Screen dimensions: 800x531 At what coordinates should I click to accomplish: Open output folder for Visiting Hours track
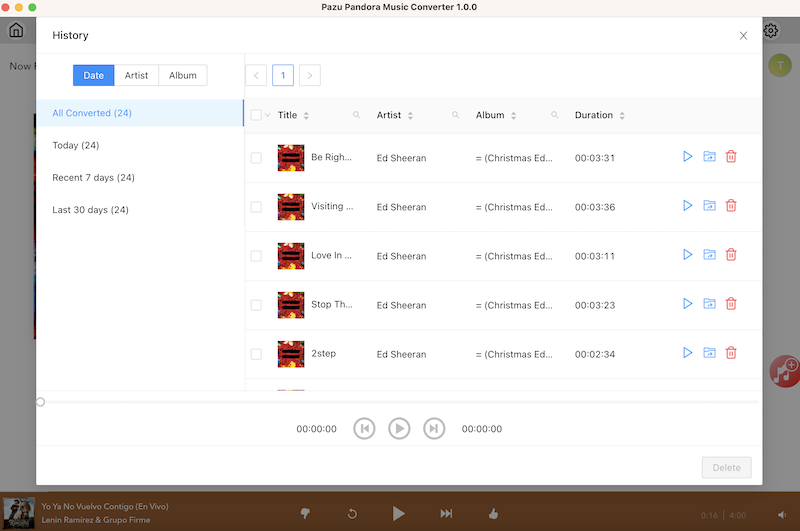coord(709,206)
